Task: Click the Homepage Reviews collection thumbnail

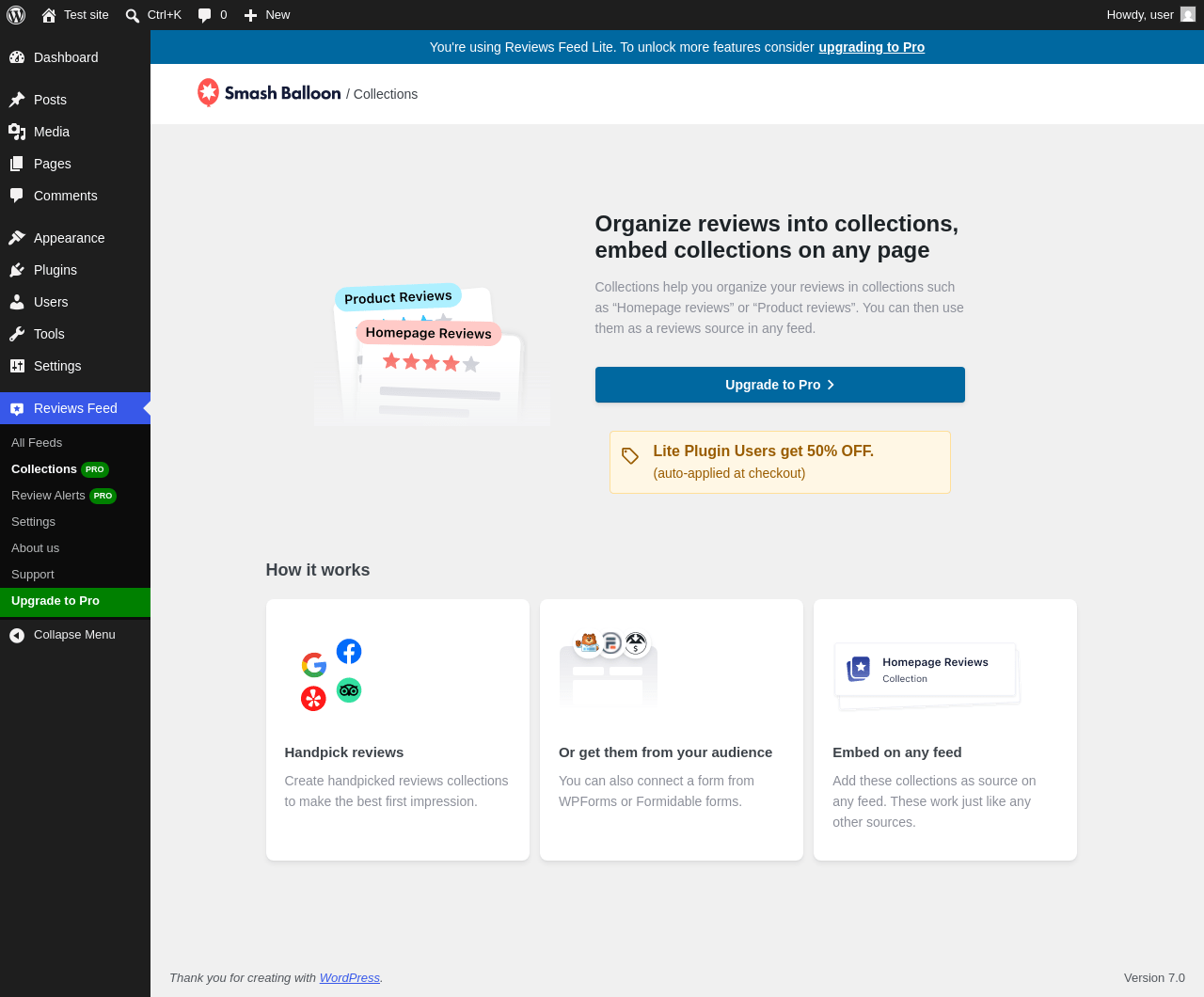Action: (927, 674)
